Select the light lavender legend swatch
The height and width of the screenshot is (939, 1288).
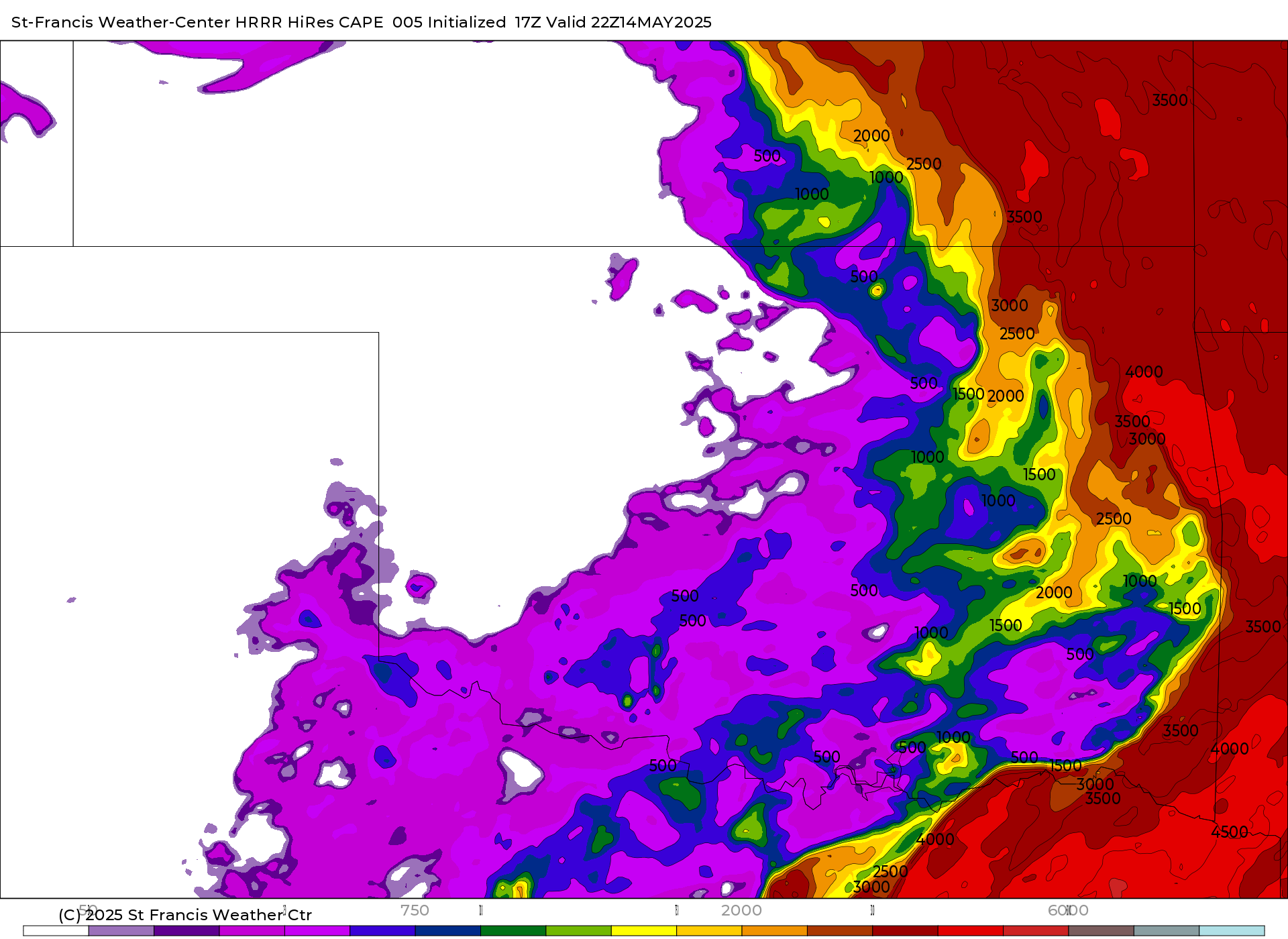click(x=121, y=931)
